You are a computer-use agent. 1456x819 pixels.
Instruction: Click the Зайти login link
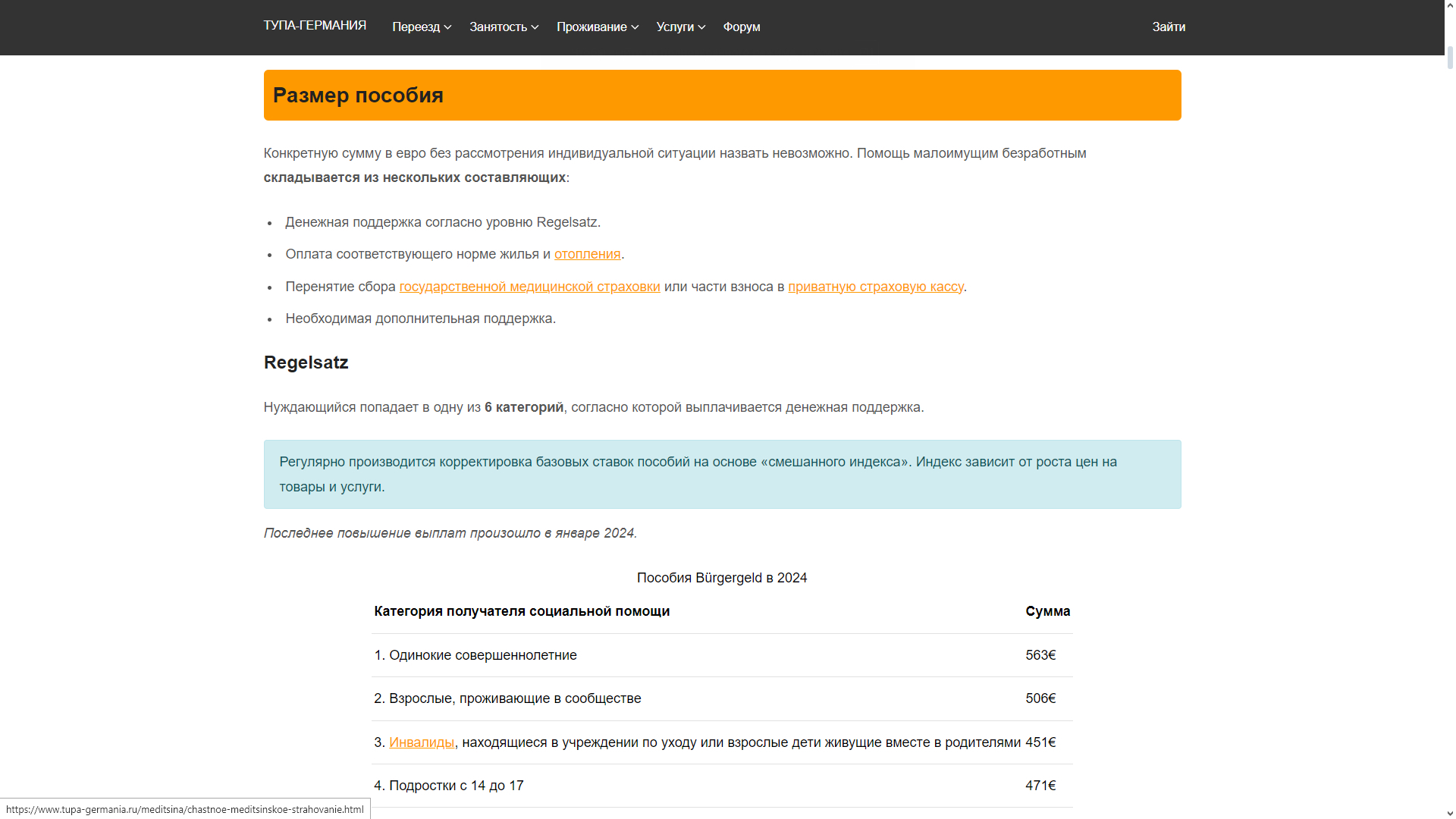coord(1168,27)
